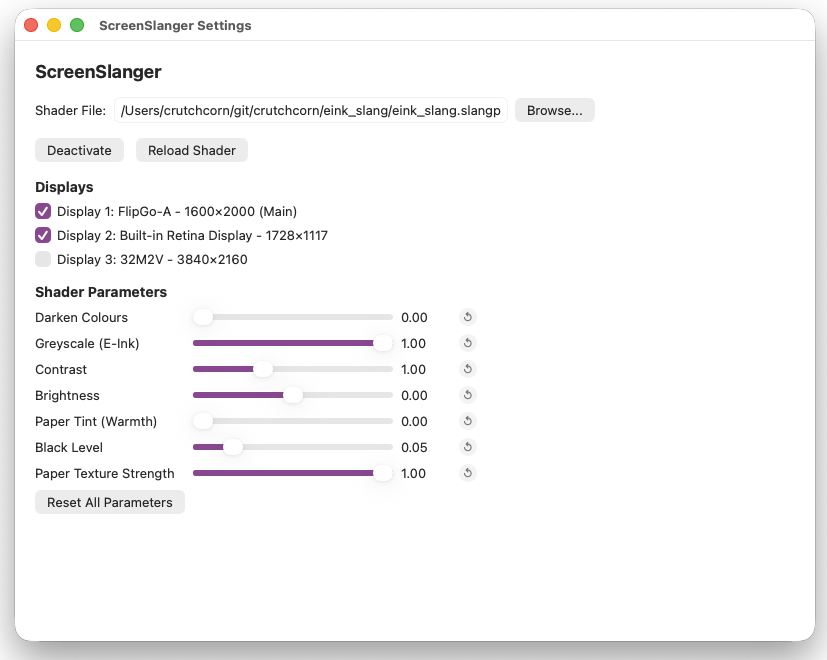Deactivate the shader
Viewport: 827px width, 660px height.
(x=79, y=150)
